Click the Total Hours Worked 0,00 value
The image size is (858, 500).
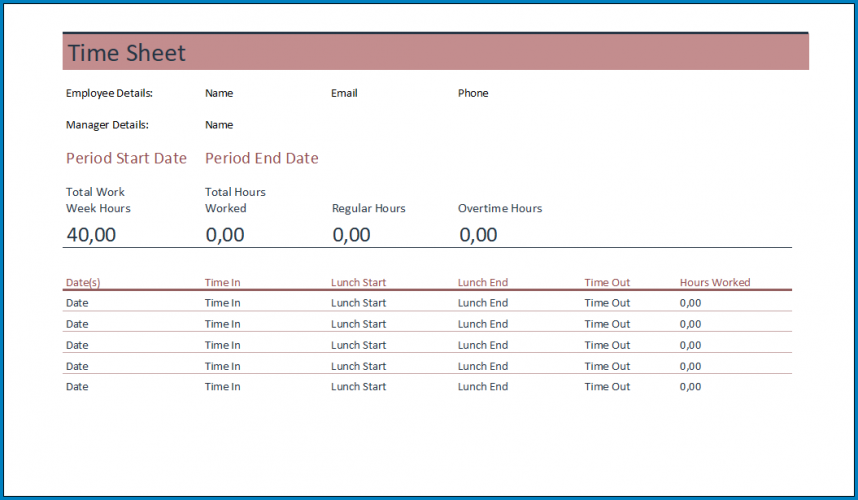tap(225, 235)
